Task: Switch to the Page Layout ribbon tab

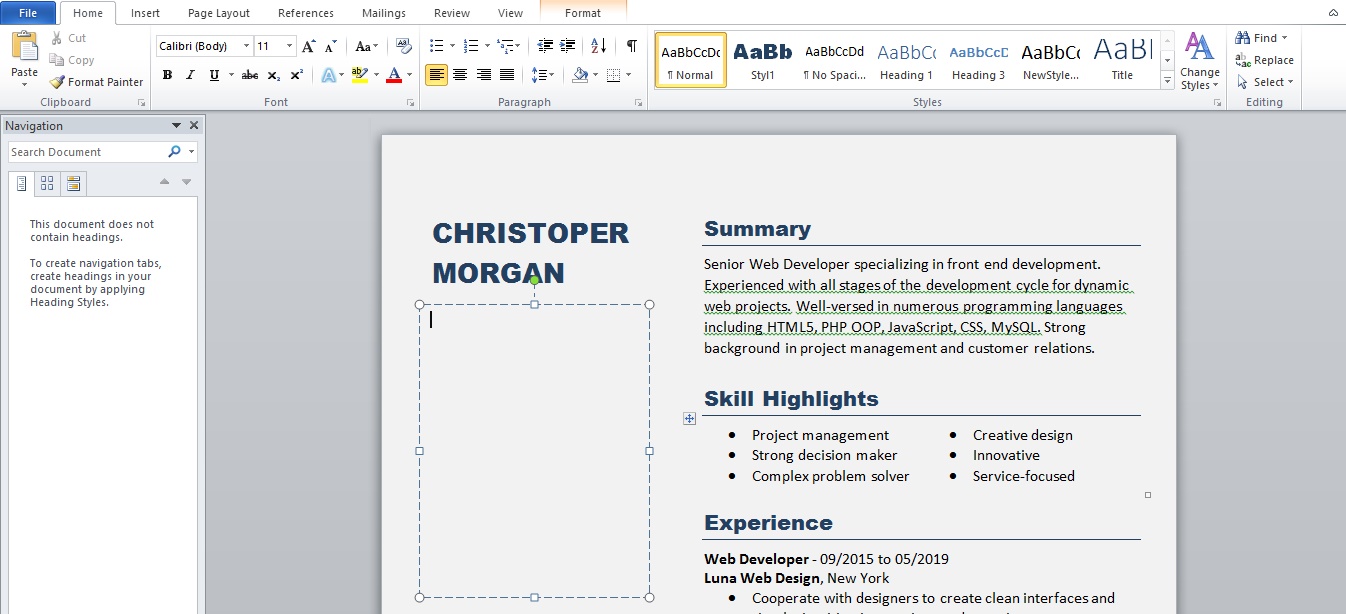Action: (218, 13)
